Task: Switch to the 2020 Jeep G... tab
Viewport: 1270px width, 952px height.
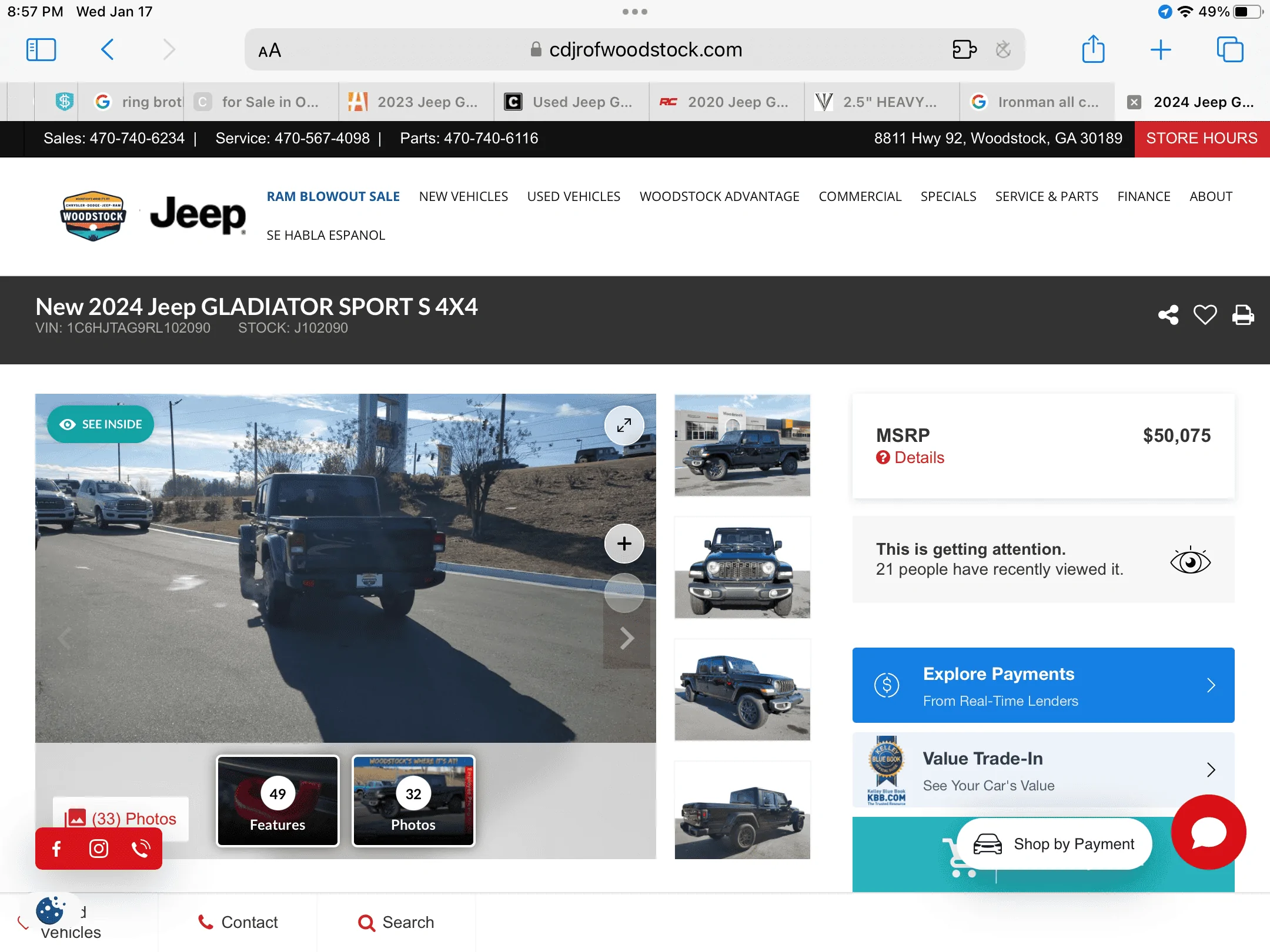Action: tap(727, 102)
